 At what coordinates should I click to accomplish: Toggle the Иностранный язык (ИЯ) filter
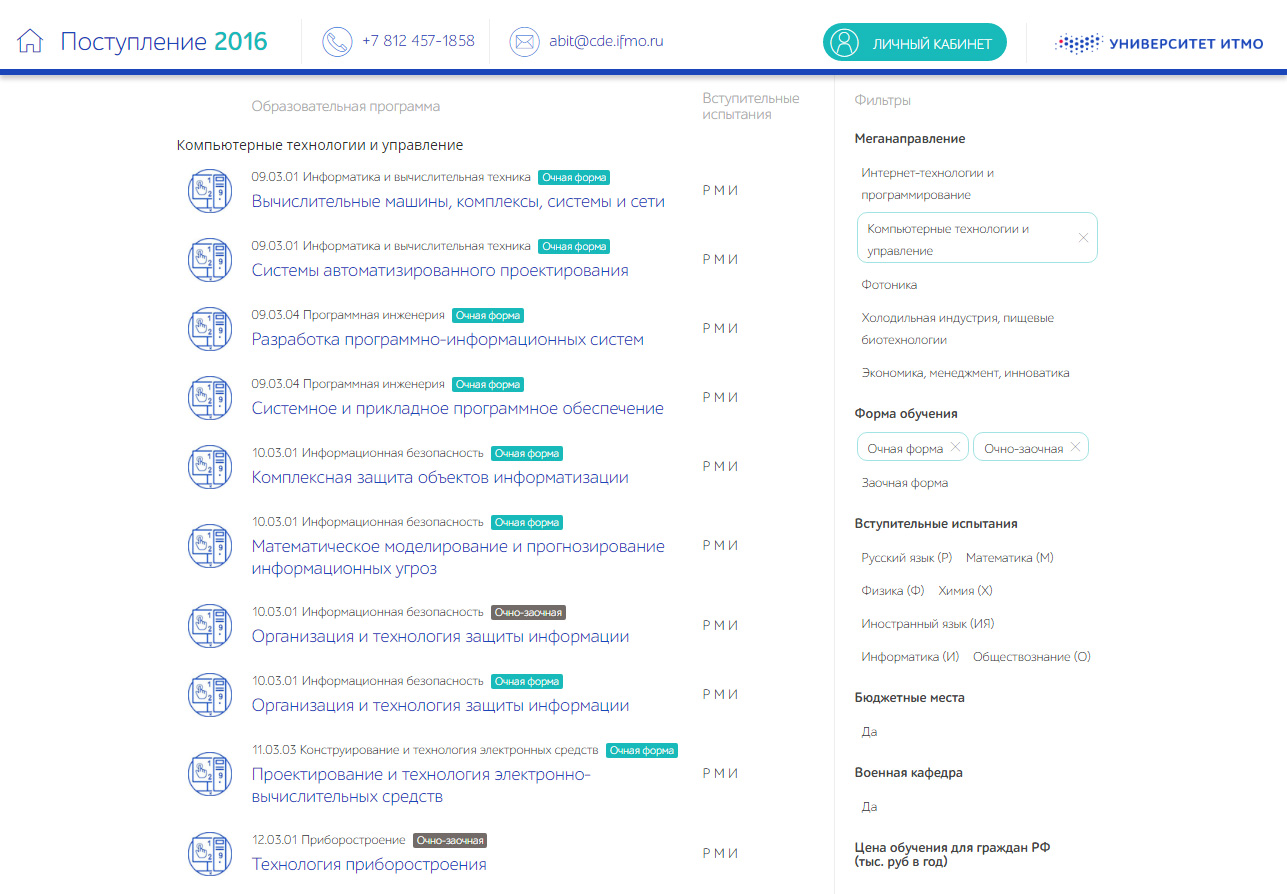click(x=928, y=624)
